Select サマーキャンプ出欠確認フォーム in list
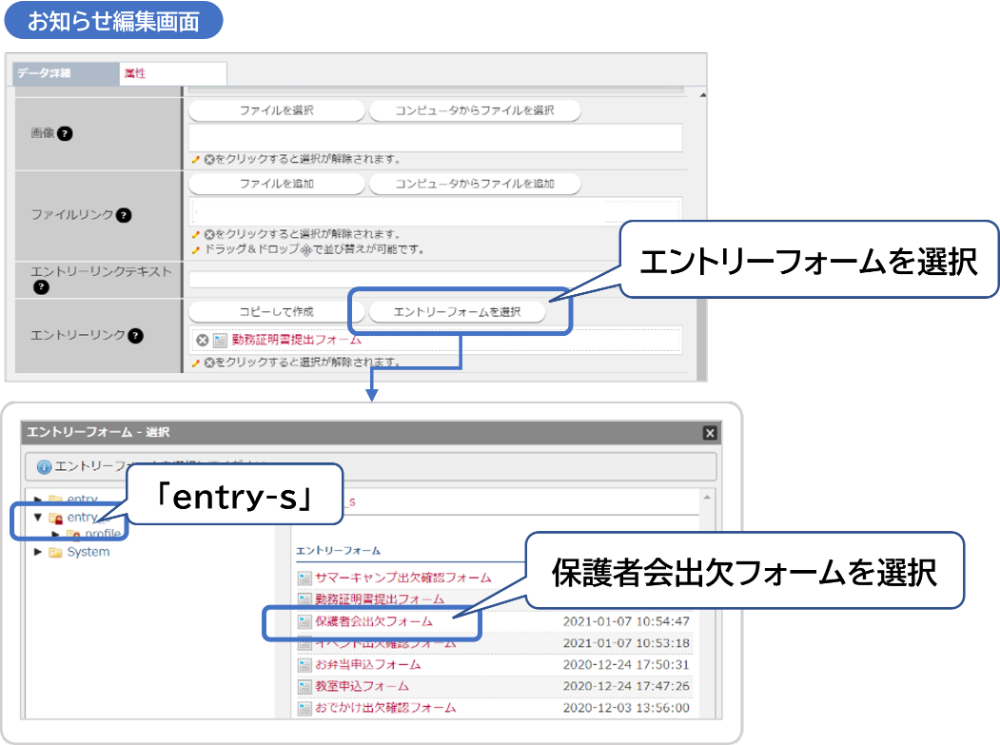1000x745 pixels. click(x=402, y=578)
